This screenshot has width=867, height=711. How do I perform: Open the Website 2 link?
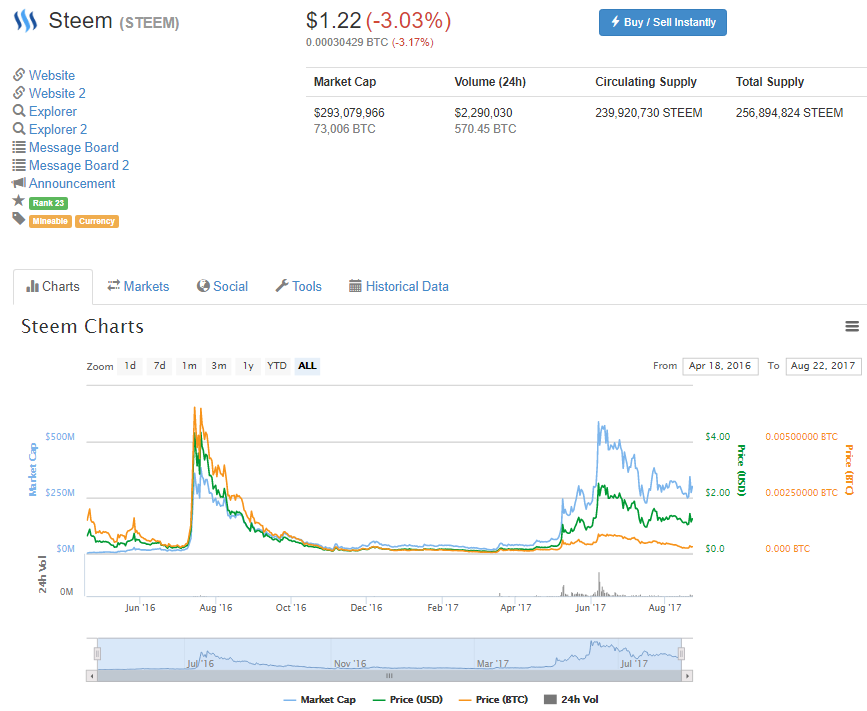tap(57, 93)
